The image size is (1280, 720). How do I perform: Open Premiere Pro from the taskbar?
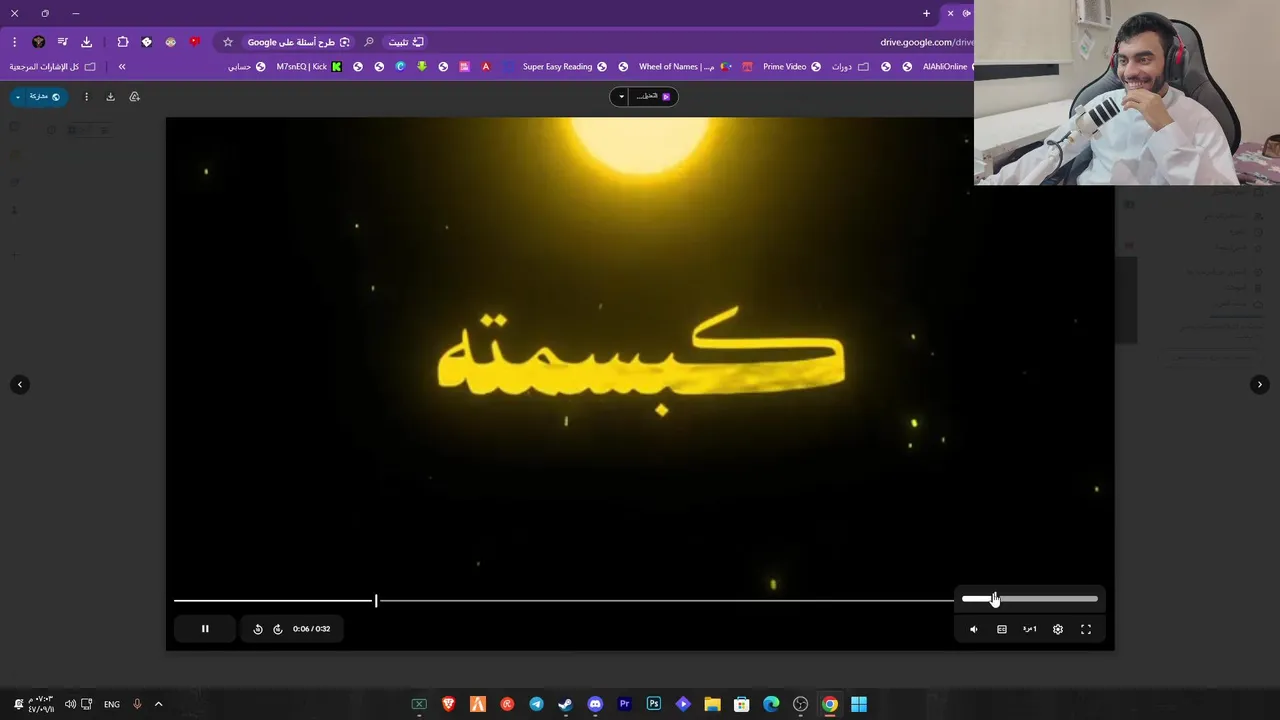(625, 704)
